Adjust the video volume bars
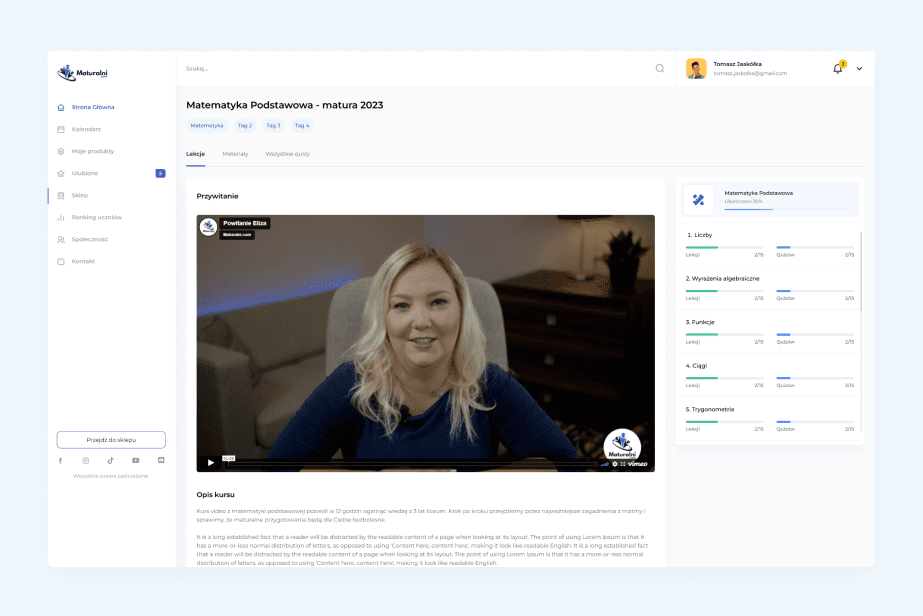The width and height of the screenshot is (923, 616). pyautogui.click(x=605, y=464)
